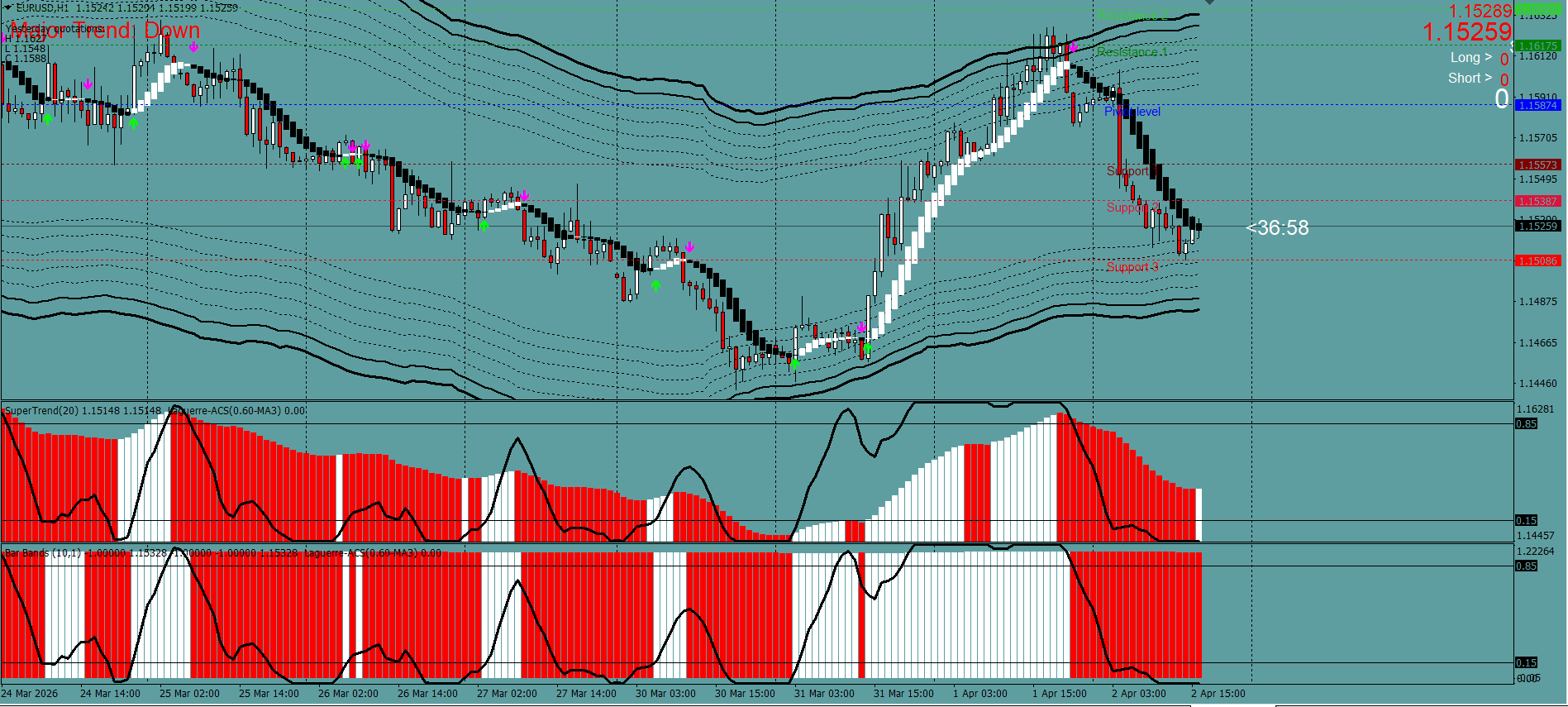Image resolution: width=1568 pixels, height=707 pixels.
Task: Select yesterday's low value 'L 1.1548'
Action: (26, 48)
